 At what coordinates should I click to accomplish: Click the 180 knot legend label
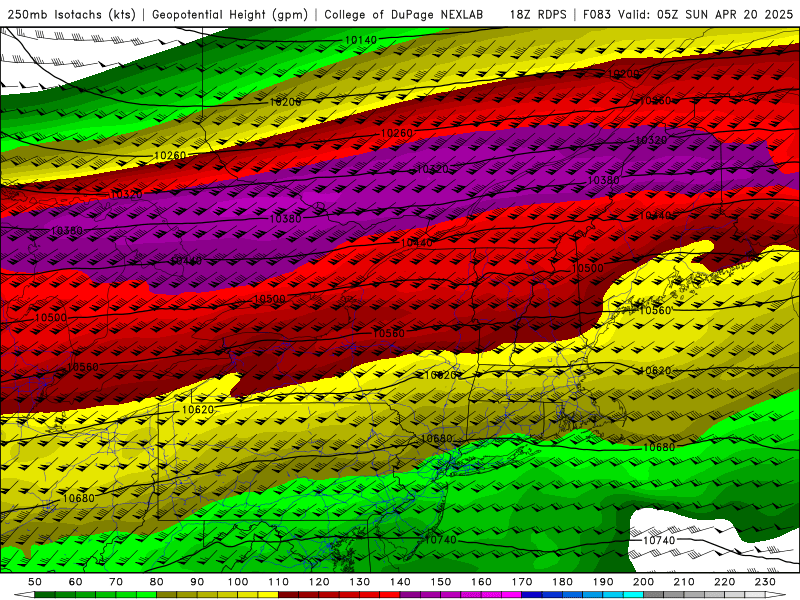click(x=562, y=582)
